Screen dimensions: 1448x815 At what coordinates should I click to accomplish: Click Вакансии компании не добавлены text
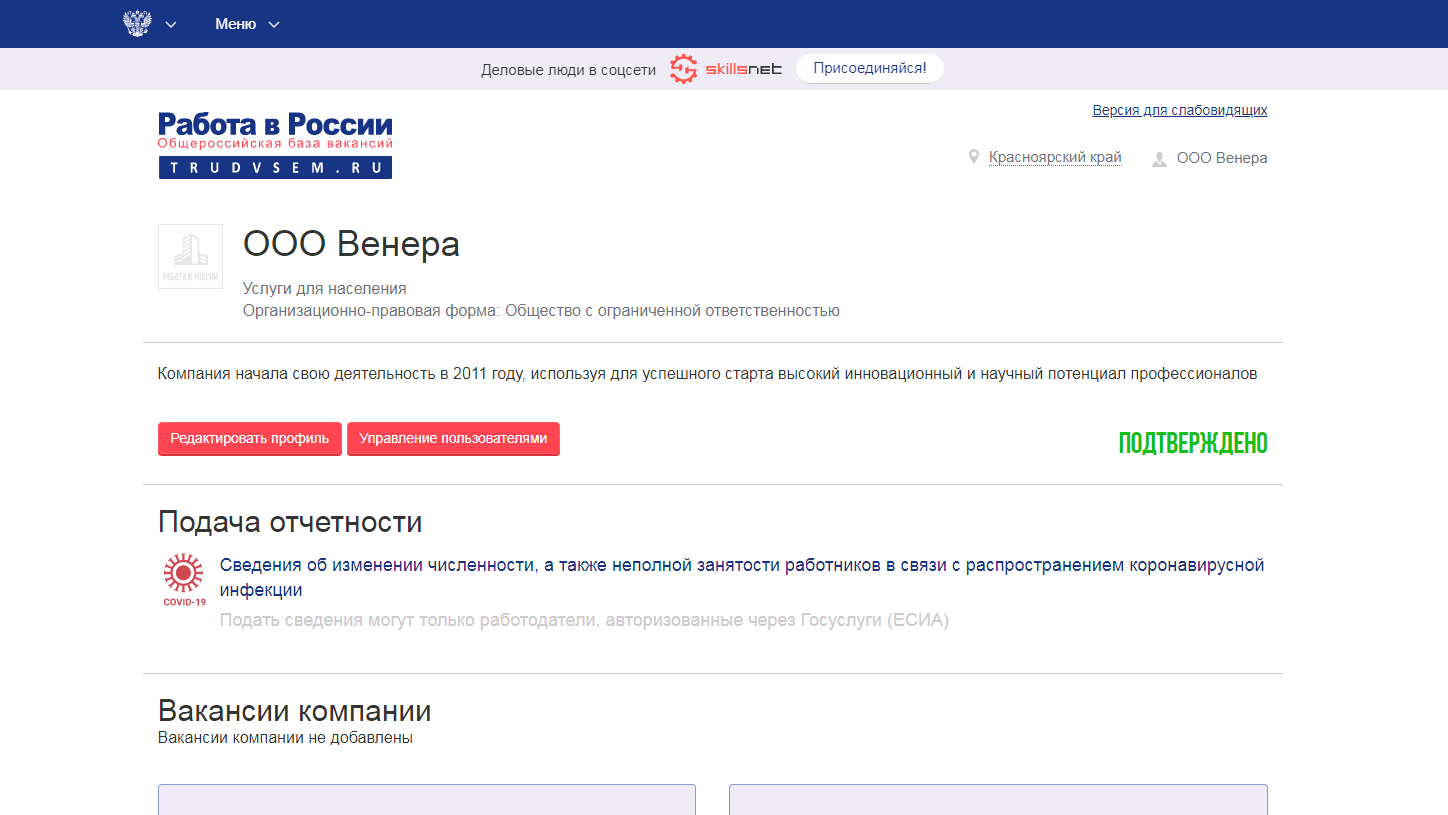pos(285,738)
